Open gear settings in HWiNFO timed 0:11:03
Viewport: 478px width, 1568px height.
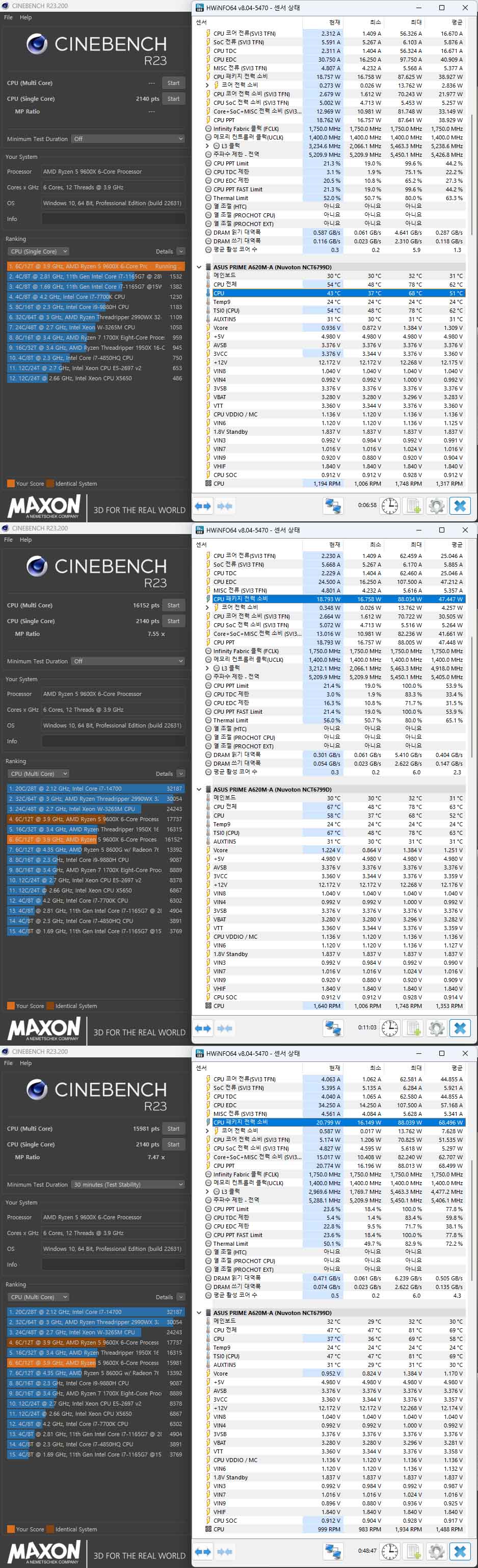tap(436, 1028)
